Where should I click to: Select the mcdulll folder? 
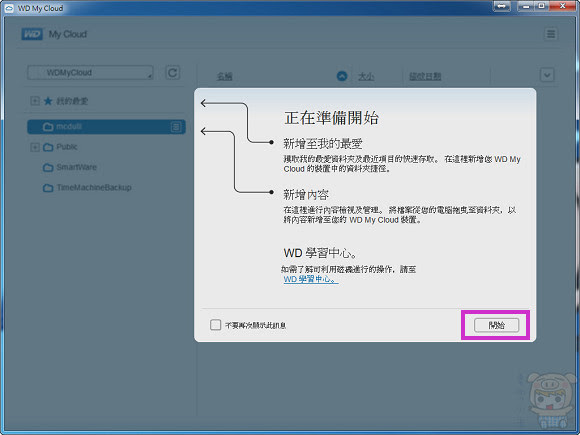tap(106, 127)
